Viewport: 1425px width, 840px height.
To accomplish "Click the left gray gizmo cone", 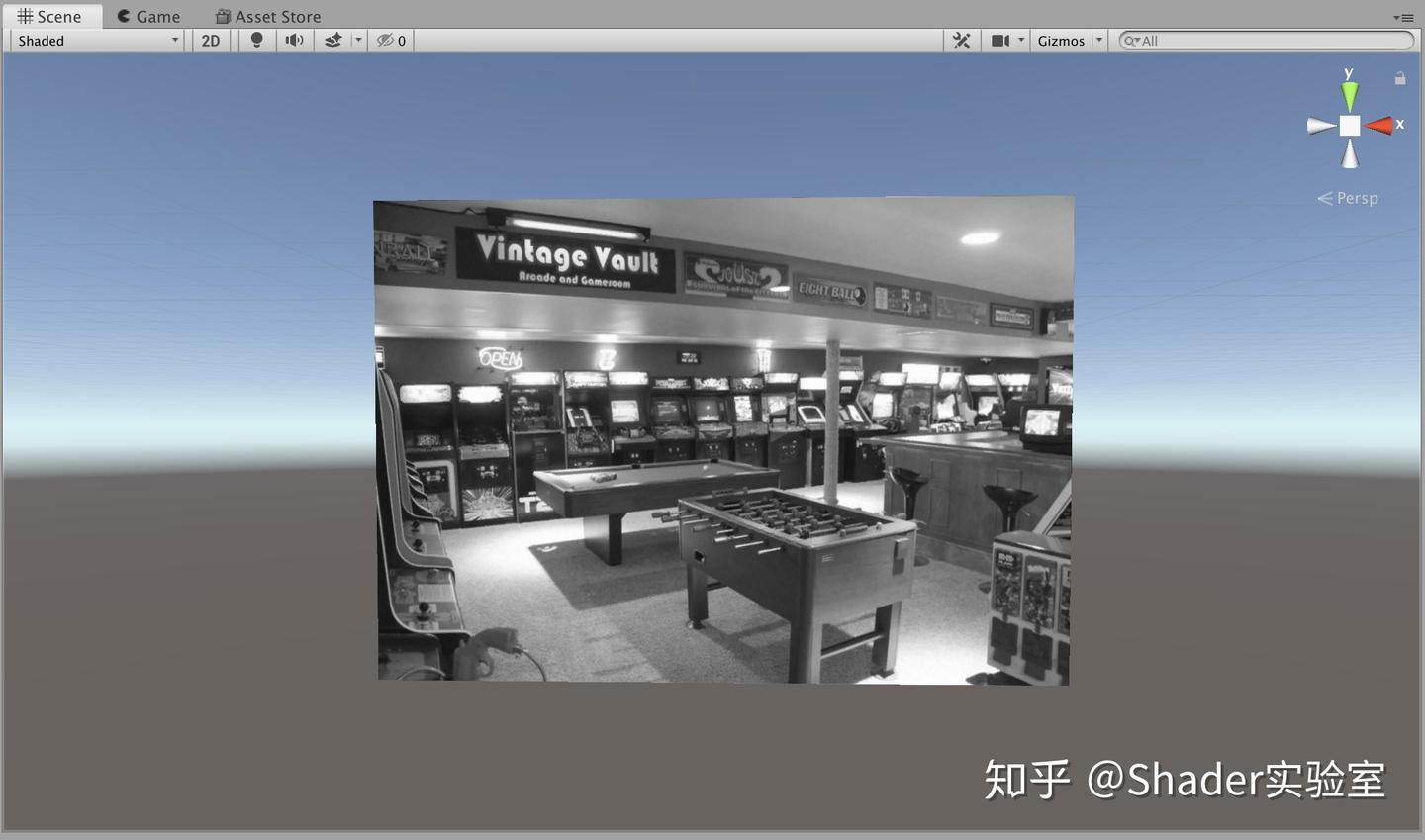I will point(1321,126).
